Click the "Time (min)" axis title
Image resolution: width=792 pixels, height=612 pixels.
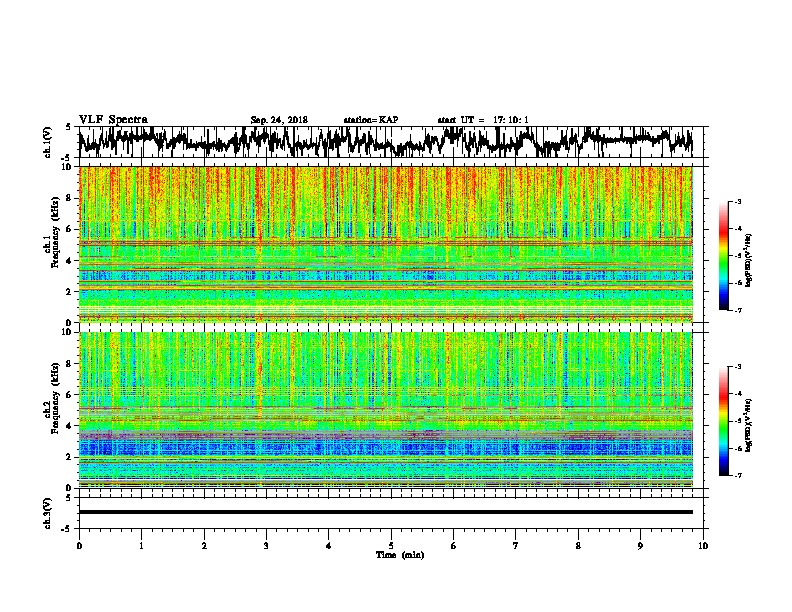400,555
